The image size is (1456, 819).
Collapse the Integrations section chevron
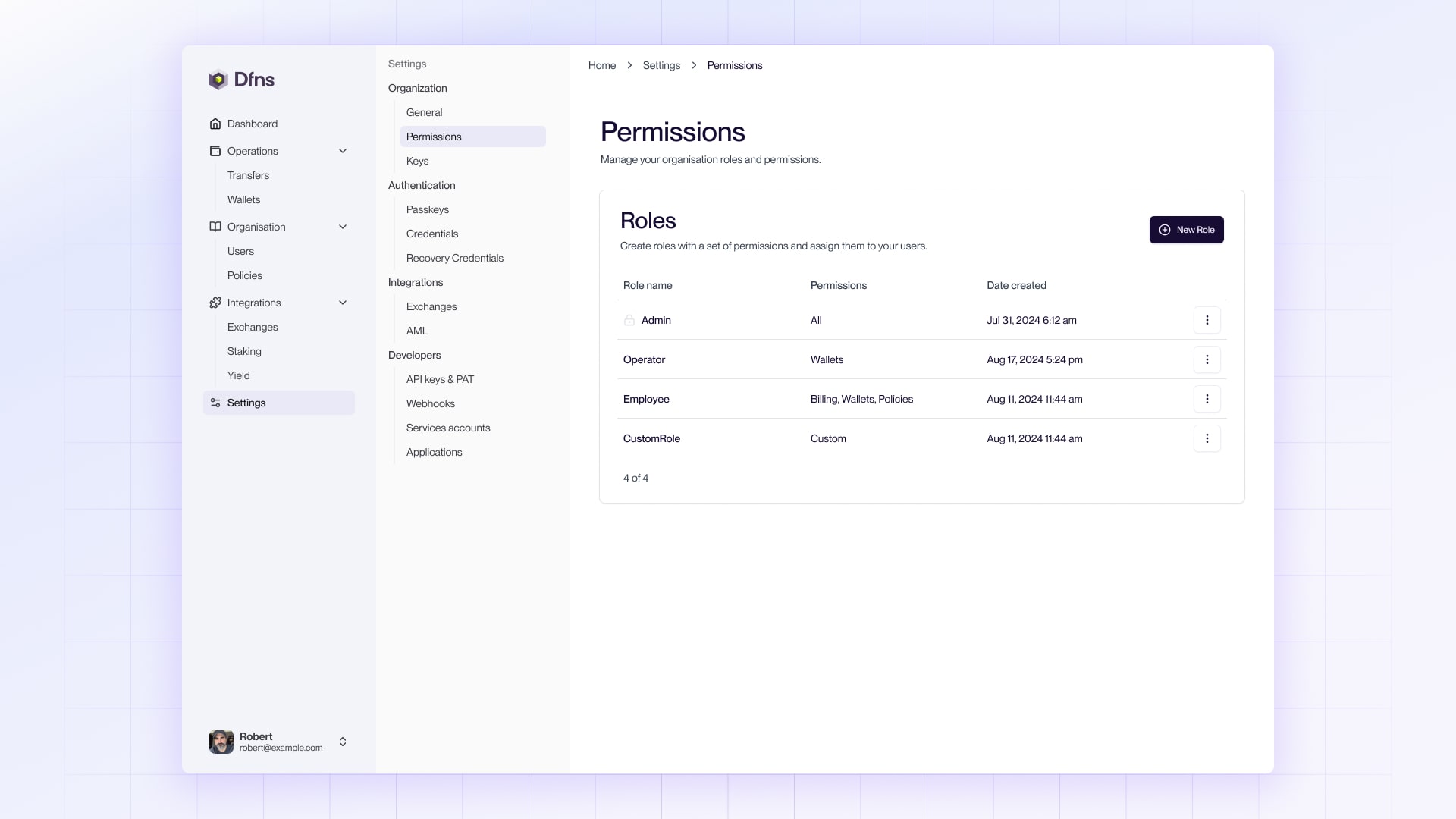pos(343,303)
